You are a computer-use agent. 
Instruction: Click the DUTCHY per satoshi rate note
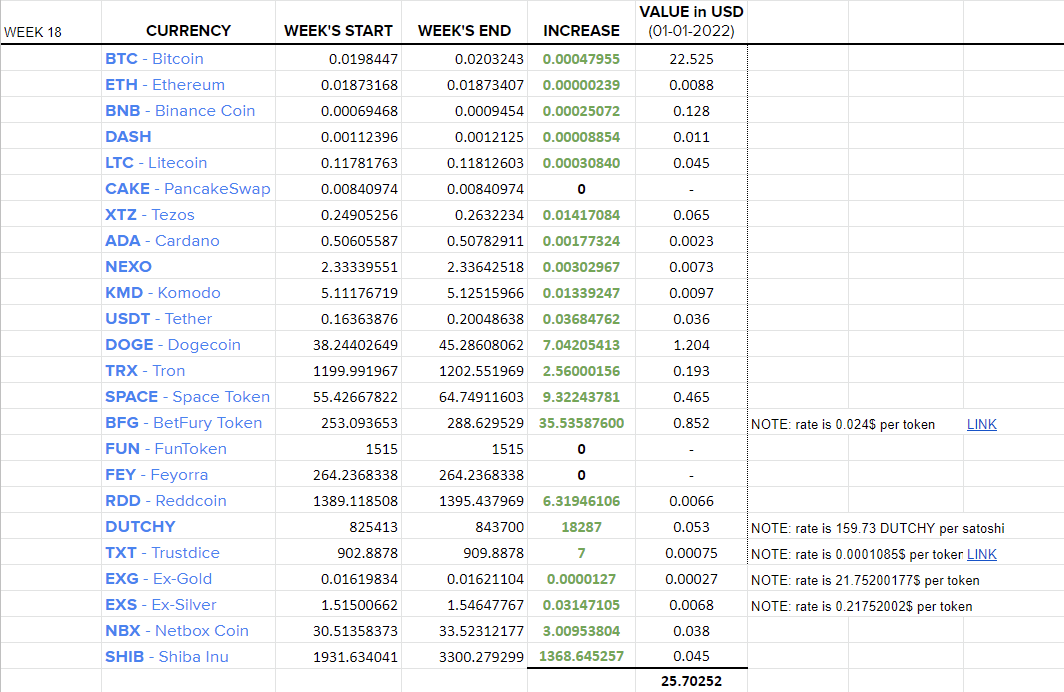pos(878,528)
